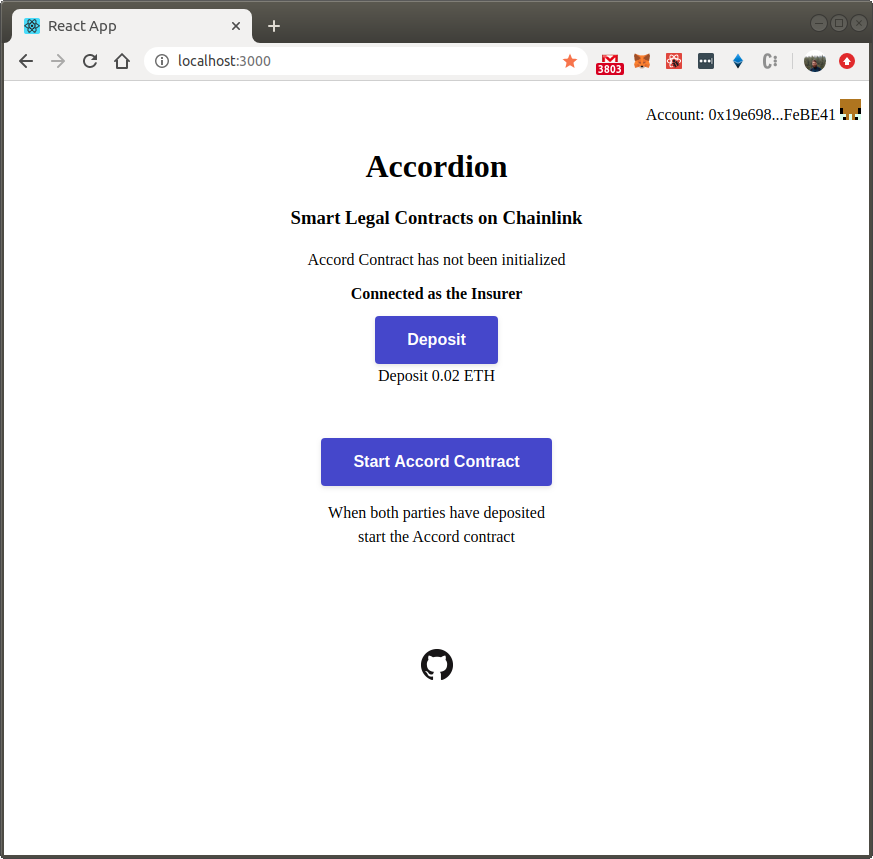Viewport: 873px width, 859px height.
Task: Open the Chrome profile avatar
Action: pos(815,61)
